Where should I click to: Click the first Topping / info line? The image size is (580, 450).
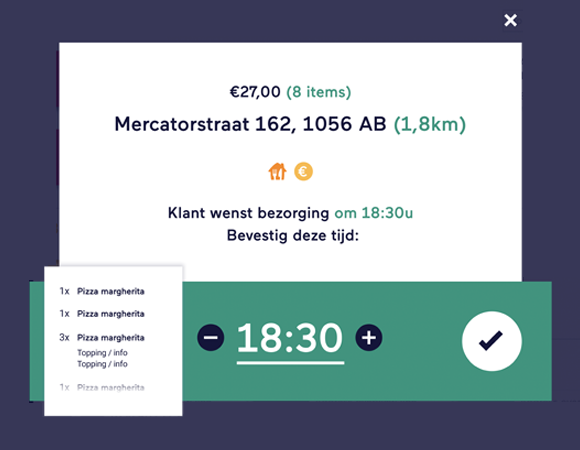point(102,352)
